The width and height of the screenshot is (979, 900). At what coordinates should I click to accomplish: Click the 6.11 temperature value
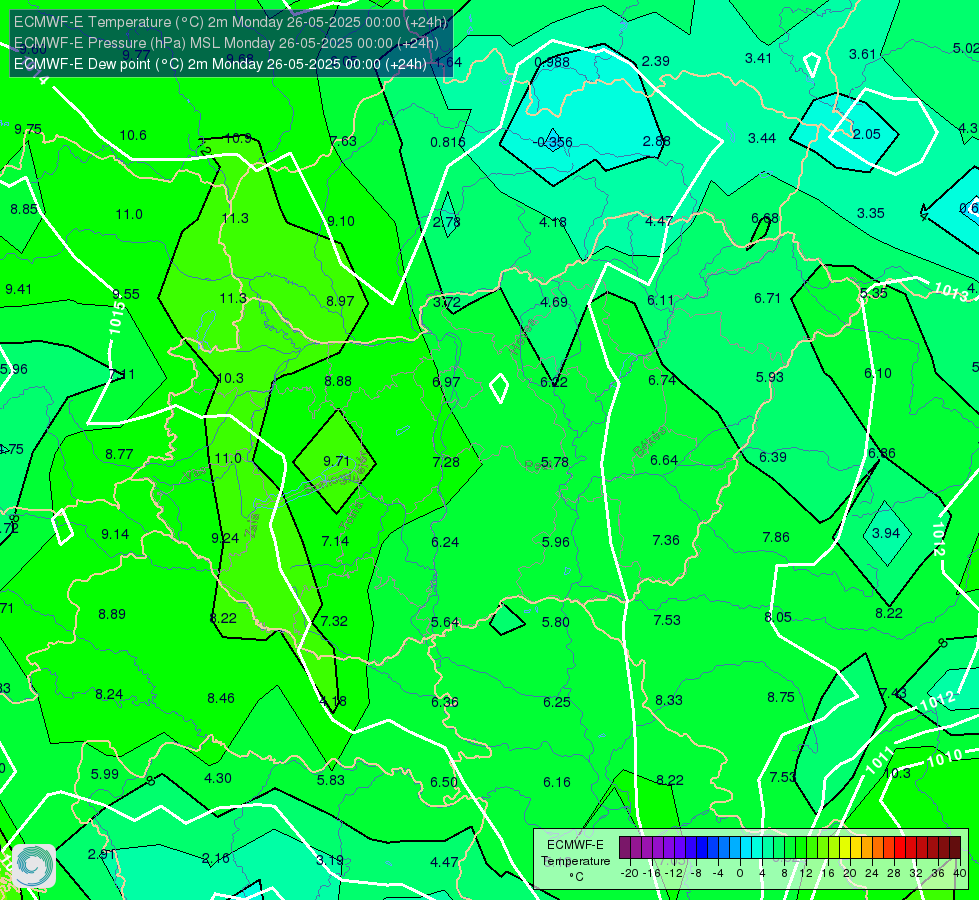[661, 300]
